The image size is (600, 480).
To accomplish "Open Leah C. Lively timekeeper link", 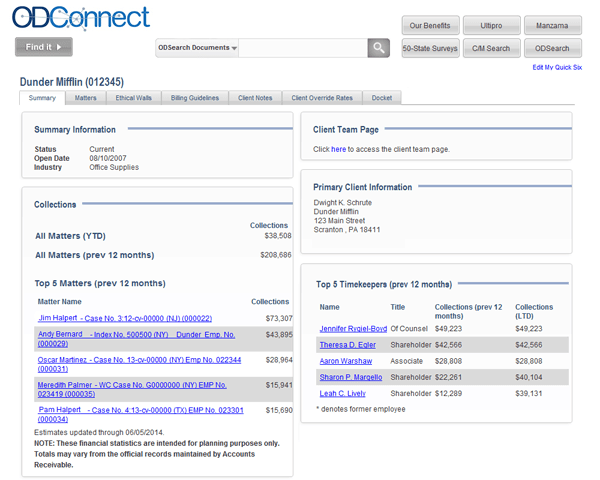I will tap(342, 393).
